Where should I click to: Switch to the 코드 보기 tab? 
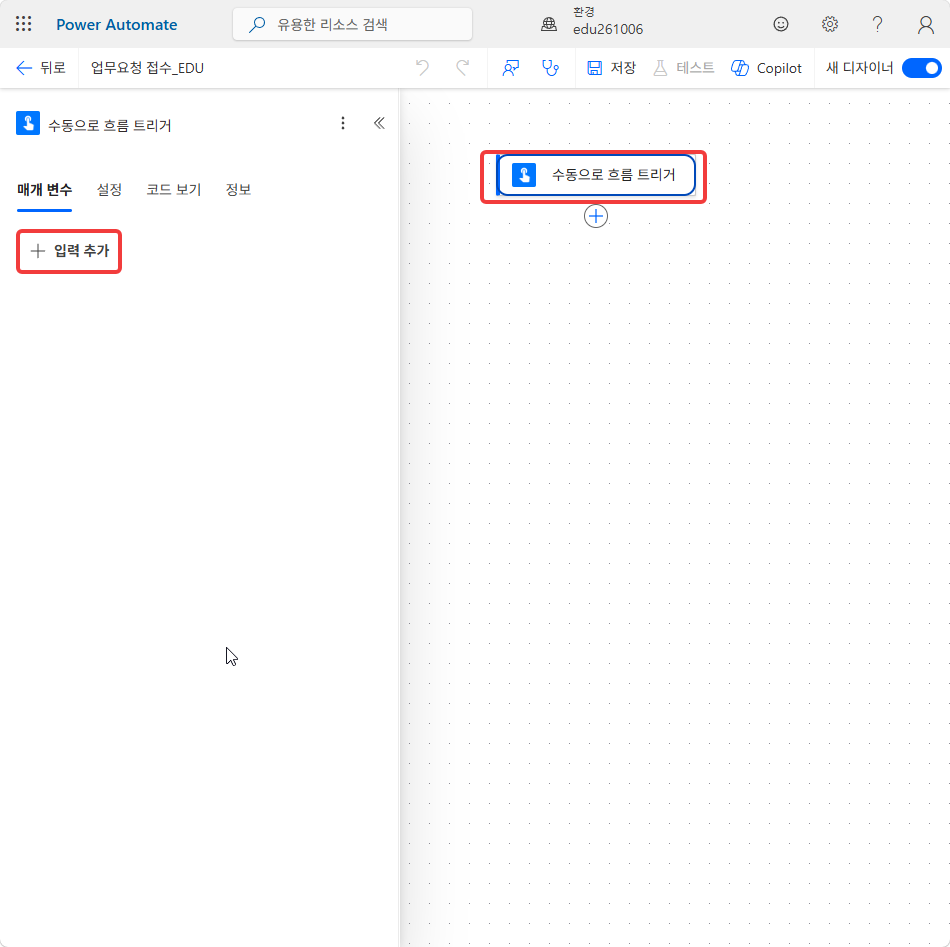click(174, 190)
